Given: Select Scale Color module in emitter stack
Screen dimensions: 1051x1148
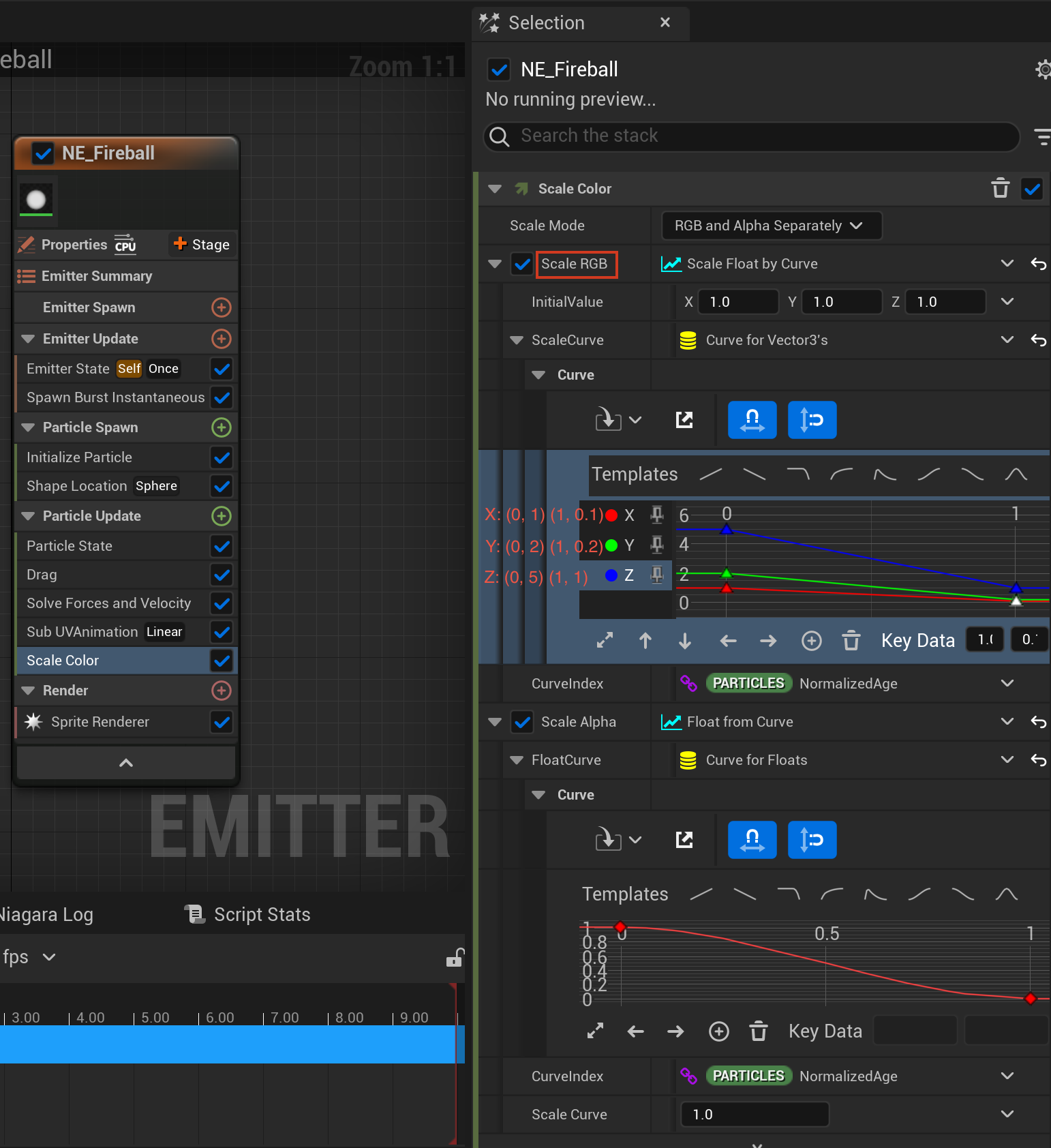Looking at the screenshot, I should [112, 661].
